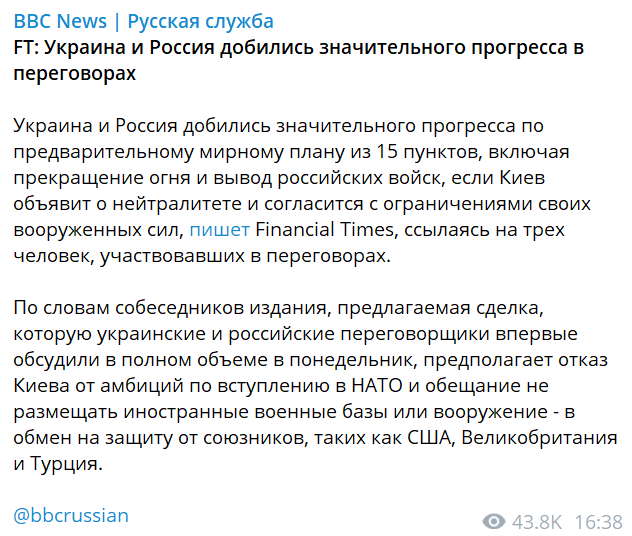The width and height of the screenshot is (632, 536).
Task: Click the word "переговорах" in the headline
Action: (x=75, y=74)
